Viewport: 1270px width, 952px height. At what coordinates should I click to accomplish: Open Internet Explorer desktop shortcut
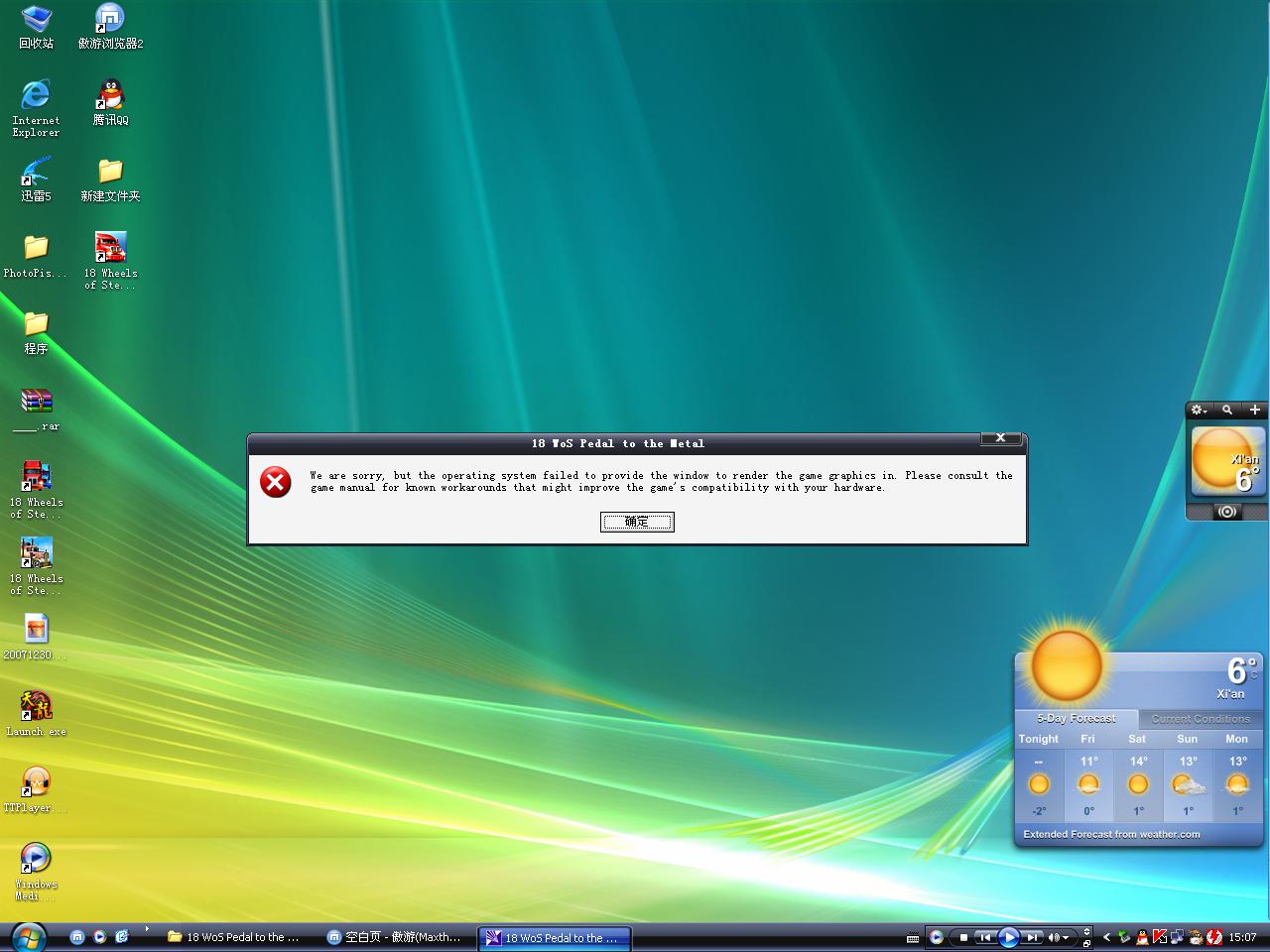(x=36, y=108)
